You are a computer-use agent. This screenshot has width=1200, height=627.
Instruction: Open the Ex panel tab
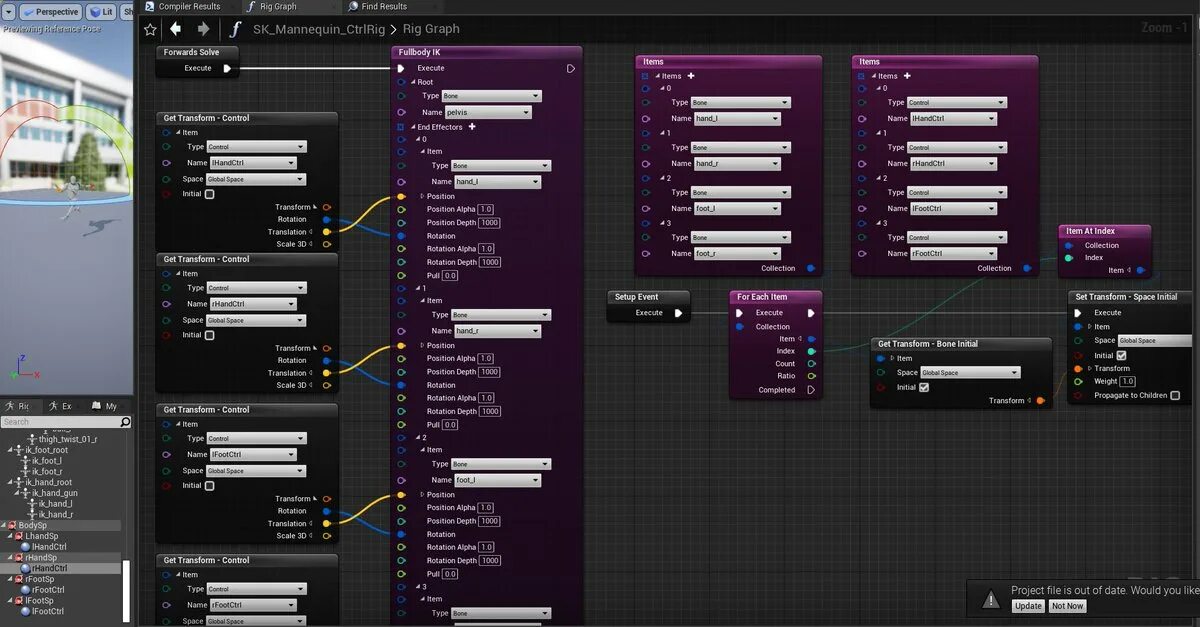60,406
